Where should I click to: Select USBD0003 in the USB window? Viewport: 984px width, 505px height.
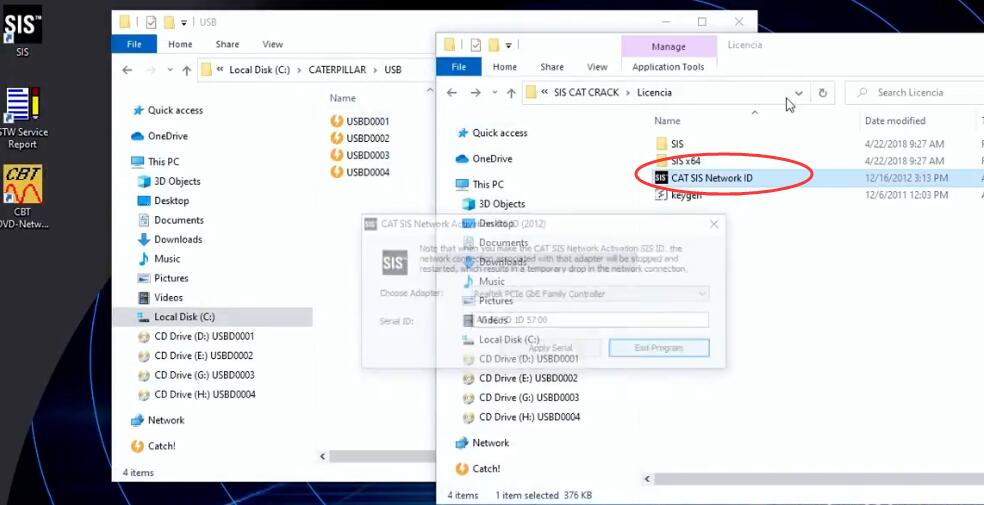360,155
